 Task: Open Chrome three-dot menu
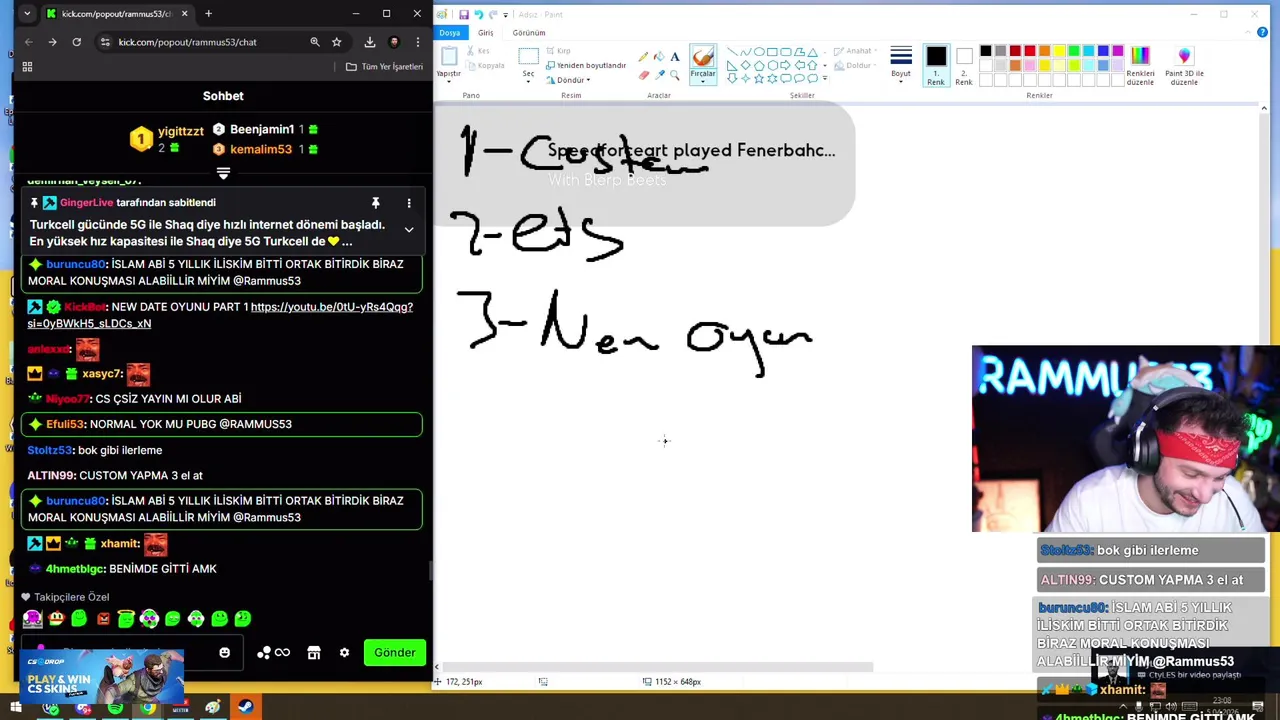(417, 42)
